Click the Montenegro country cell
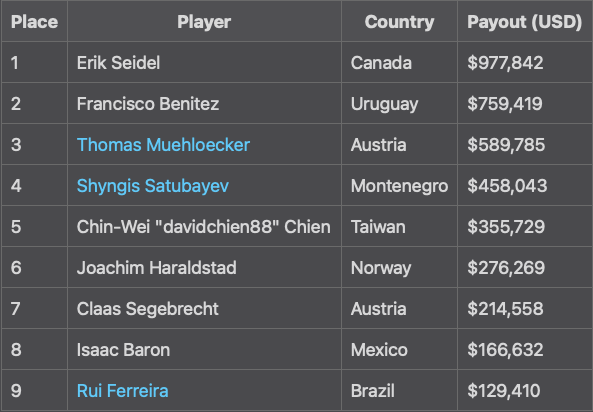 [x=399, y=186]
